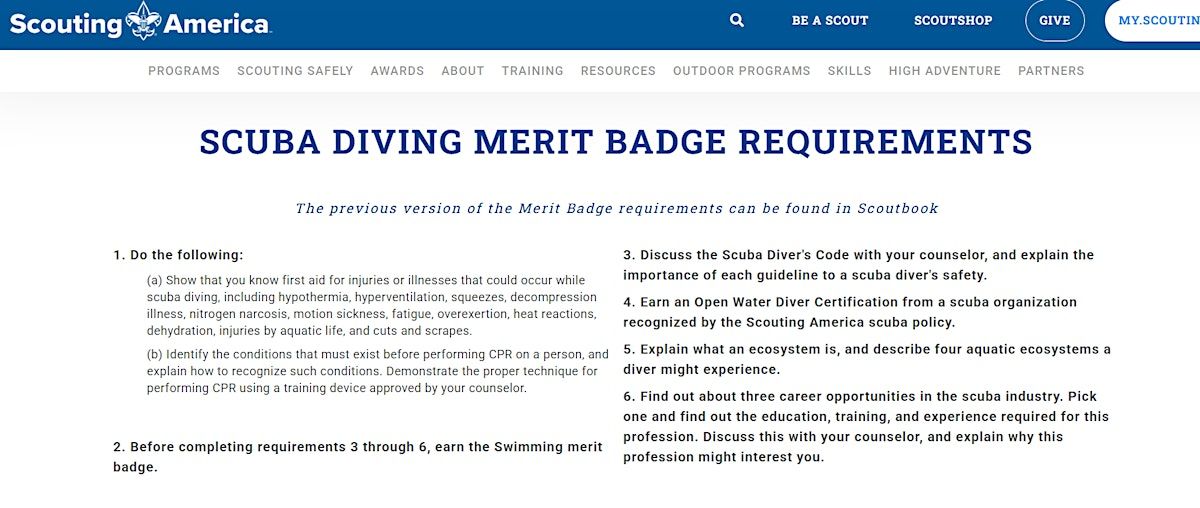Screen dimensions: 1200x508
Task: Open the Training menu
Action: point(532,71)
